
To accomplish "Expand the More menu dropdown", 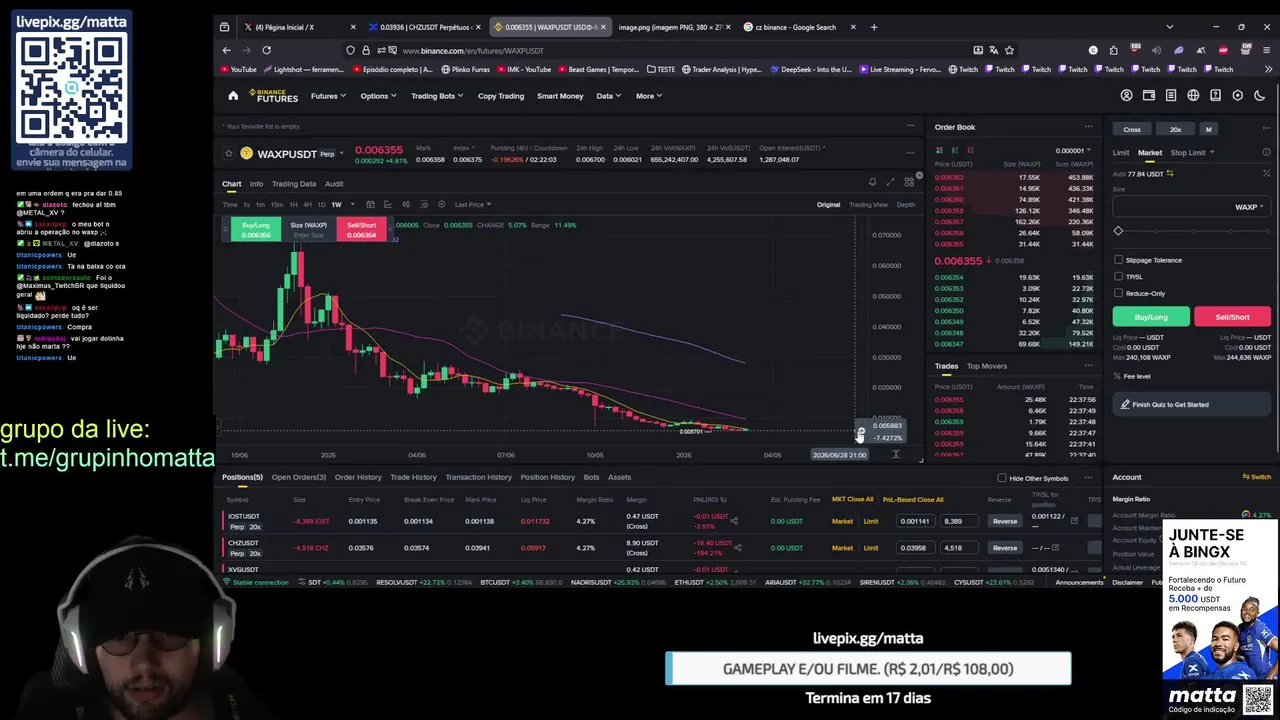I will [649, 96].
